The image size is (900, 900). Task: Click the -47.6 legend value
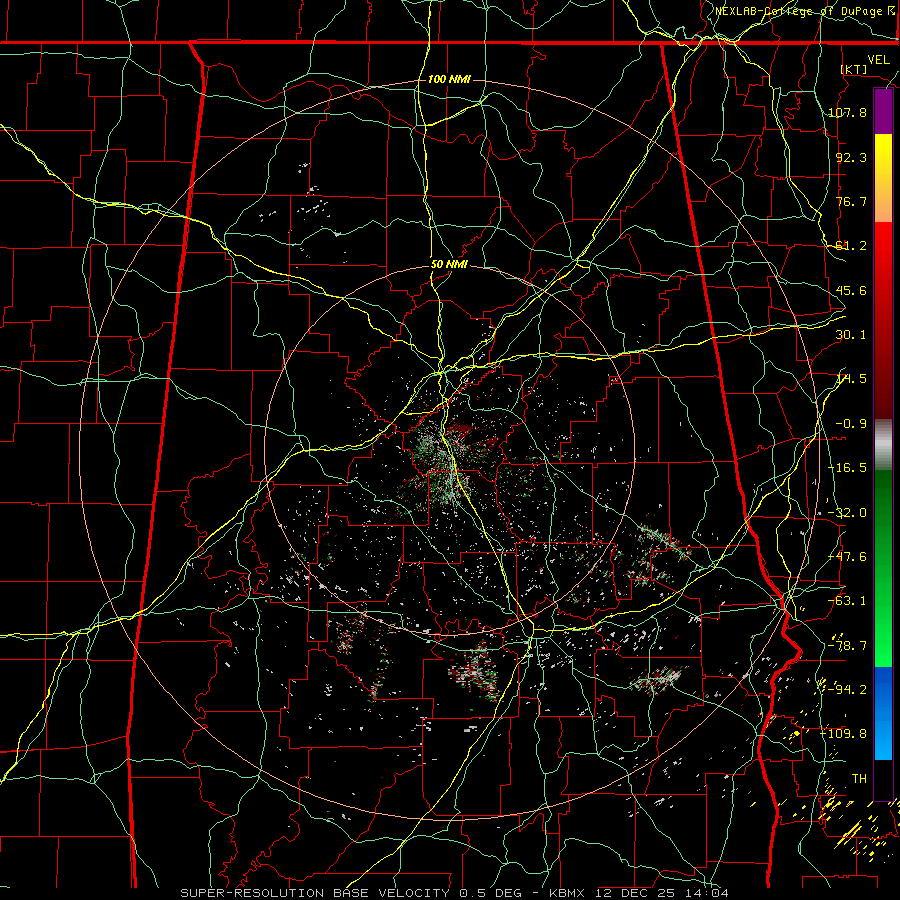847,557
